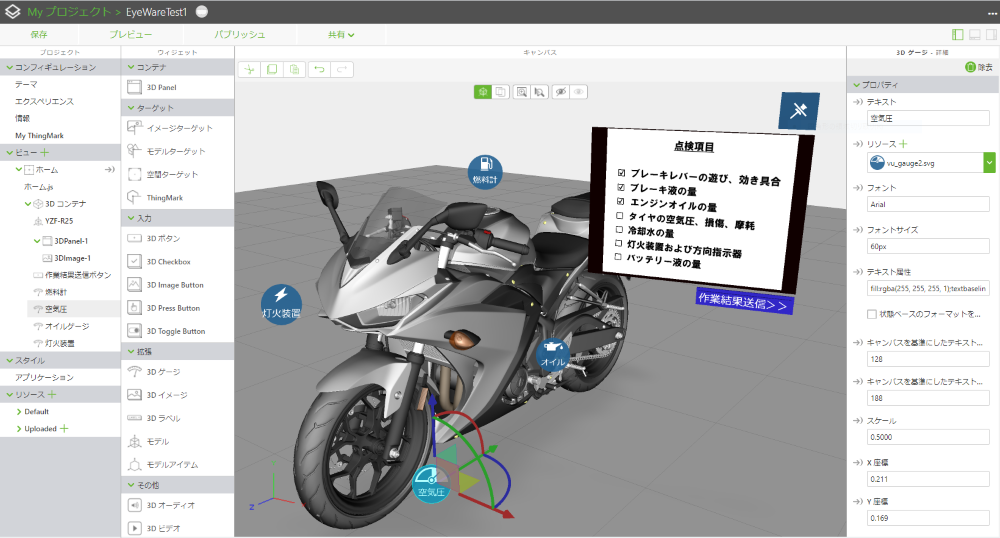Collapse the 3DPanel-1 tree node

(x=36, y=241)
